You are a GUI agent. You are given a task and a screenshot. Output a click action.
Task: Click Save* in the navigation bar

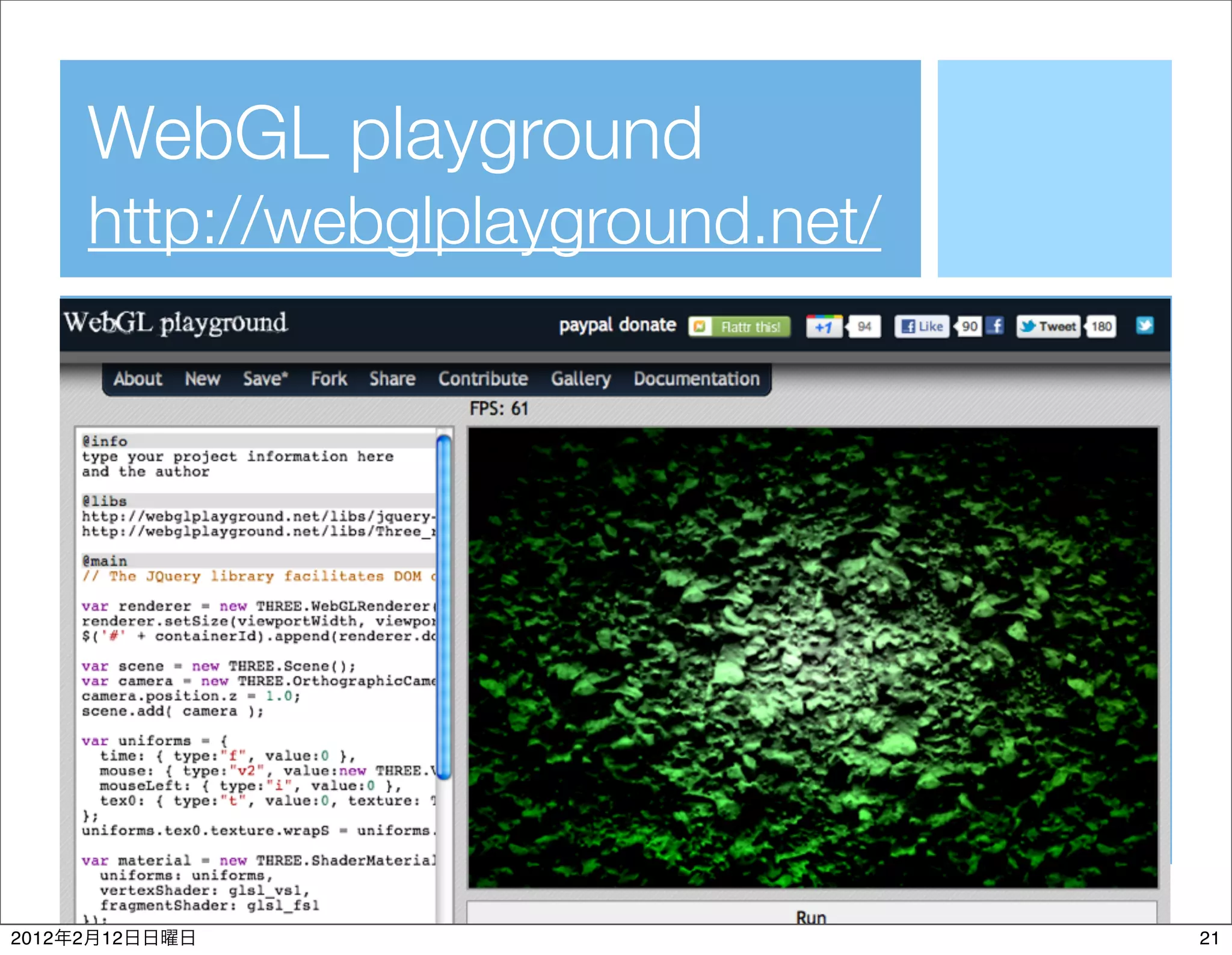tap(265, 379)
